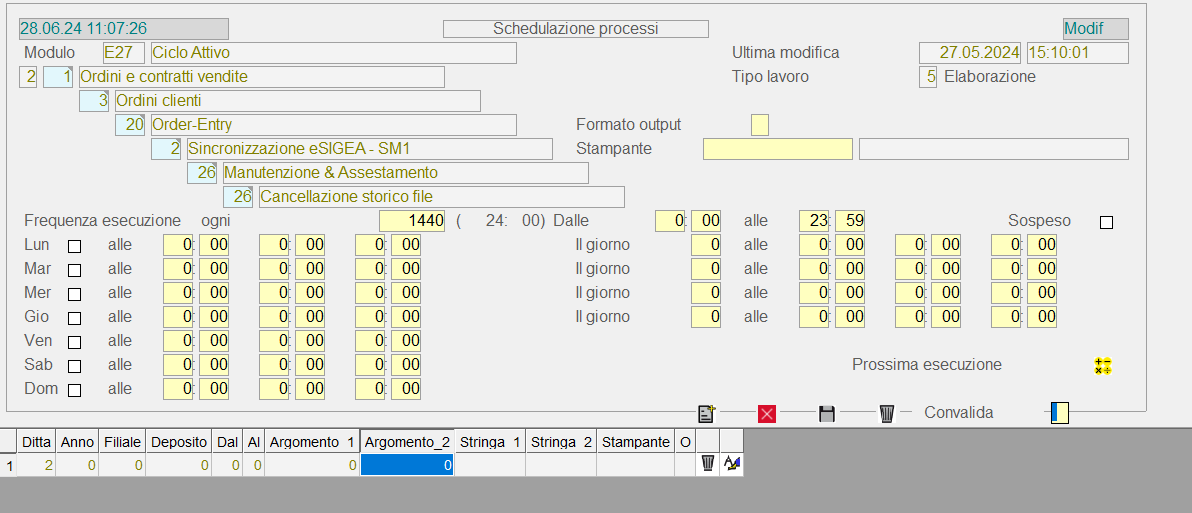Click the frequency field showing 1440
The width and height of the screenshot is (1192, 513).
click(412, 221)
